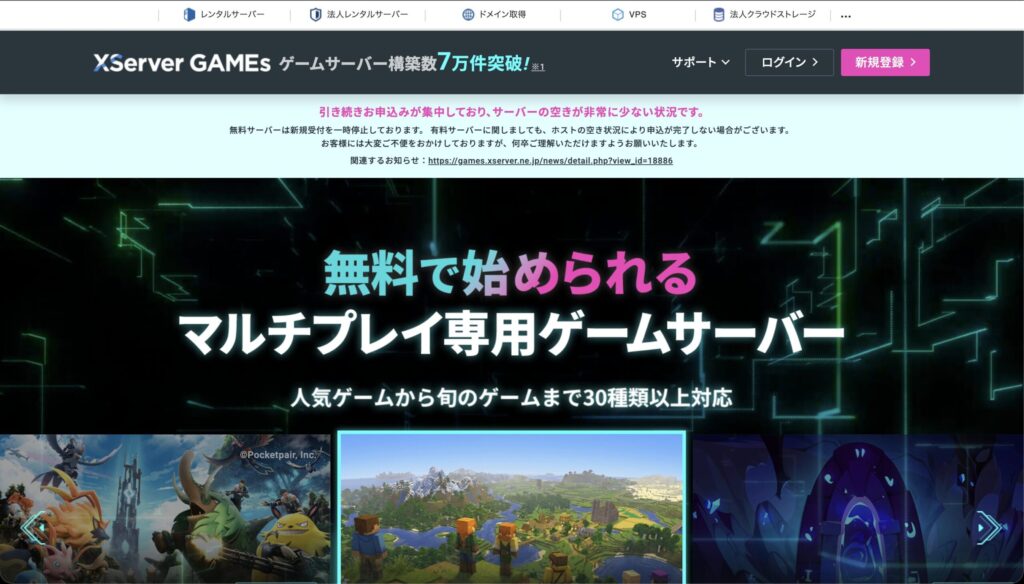Click ゲームサーバー構築数7万件突破 header text
This screenshot has height=584, width=1024.
[404, 63]
